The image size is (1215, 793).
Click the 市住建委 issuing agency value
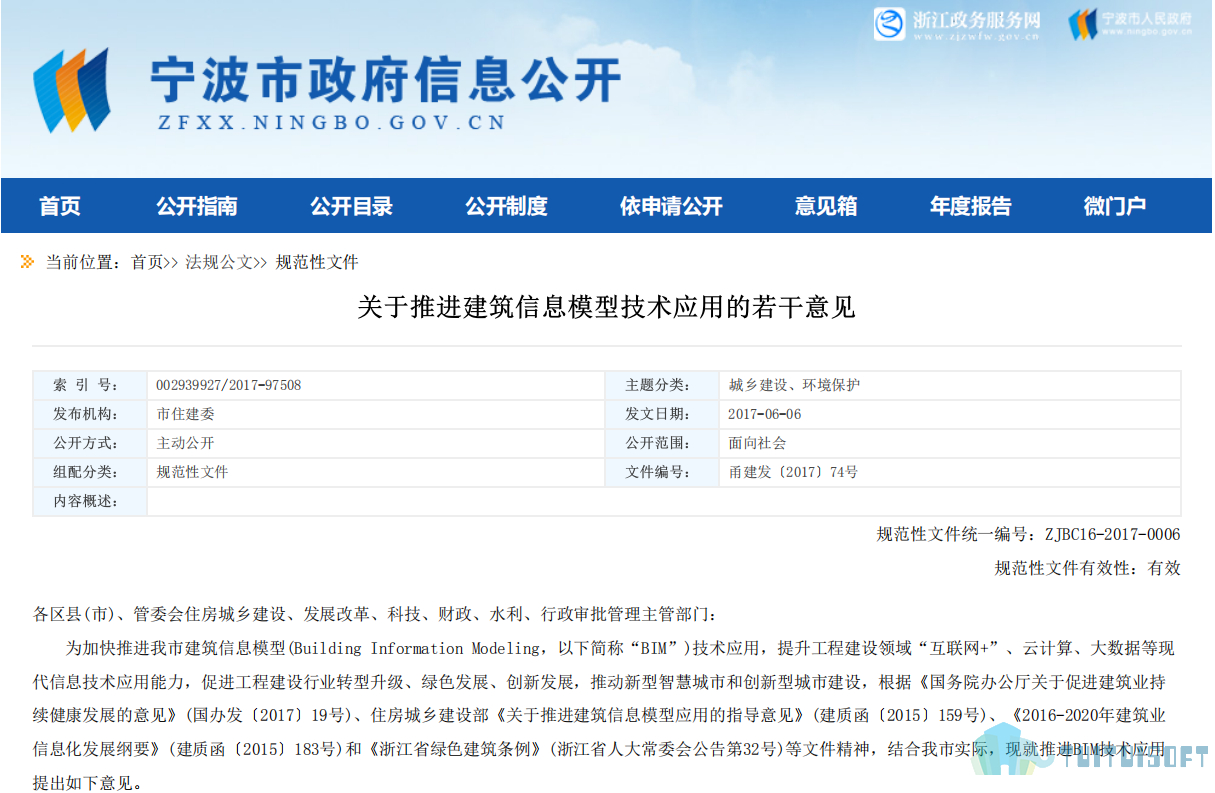185,414
